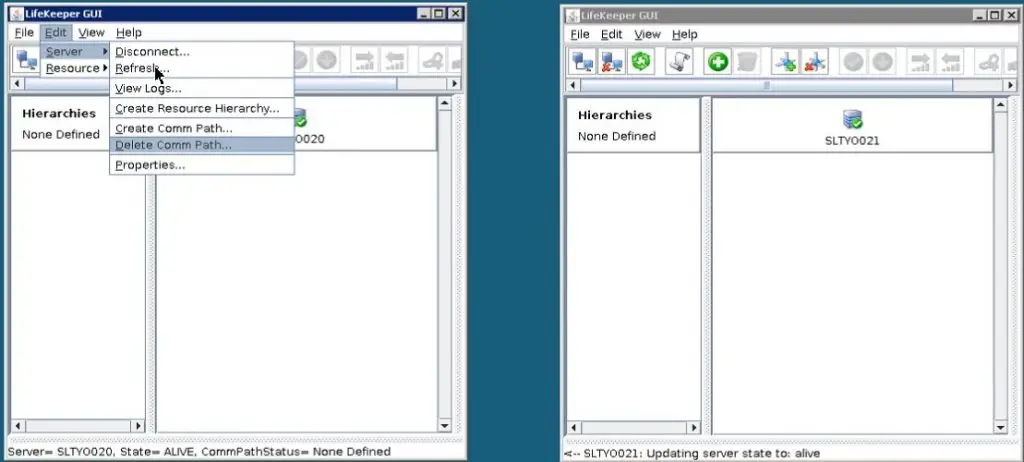Image resolution: width=1024 pixels, height=462 pixels.
Task: Click greyed Add Dependency icon, right window
Action: [988, 63]
